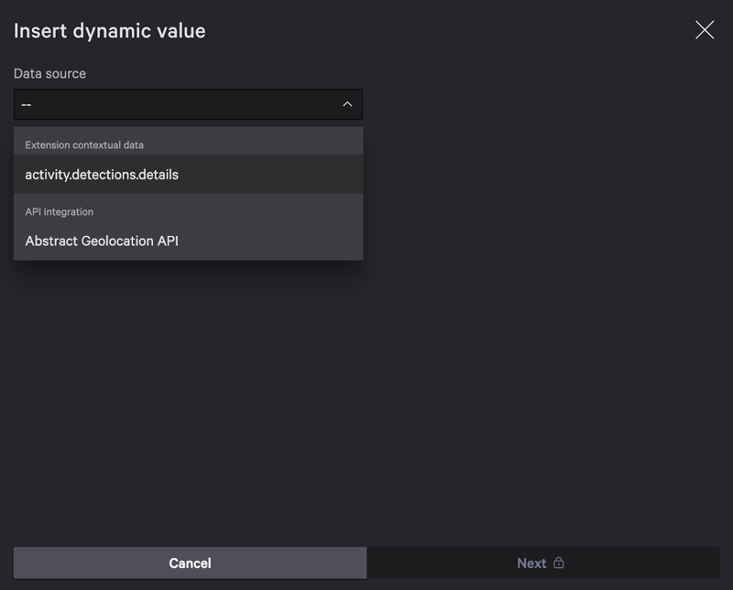Click the API integration group header
The image size is (733, 590).
(59, 212)
